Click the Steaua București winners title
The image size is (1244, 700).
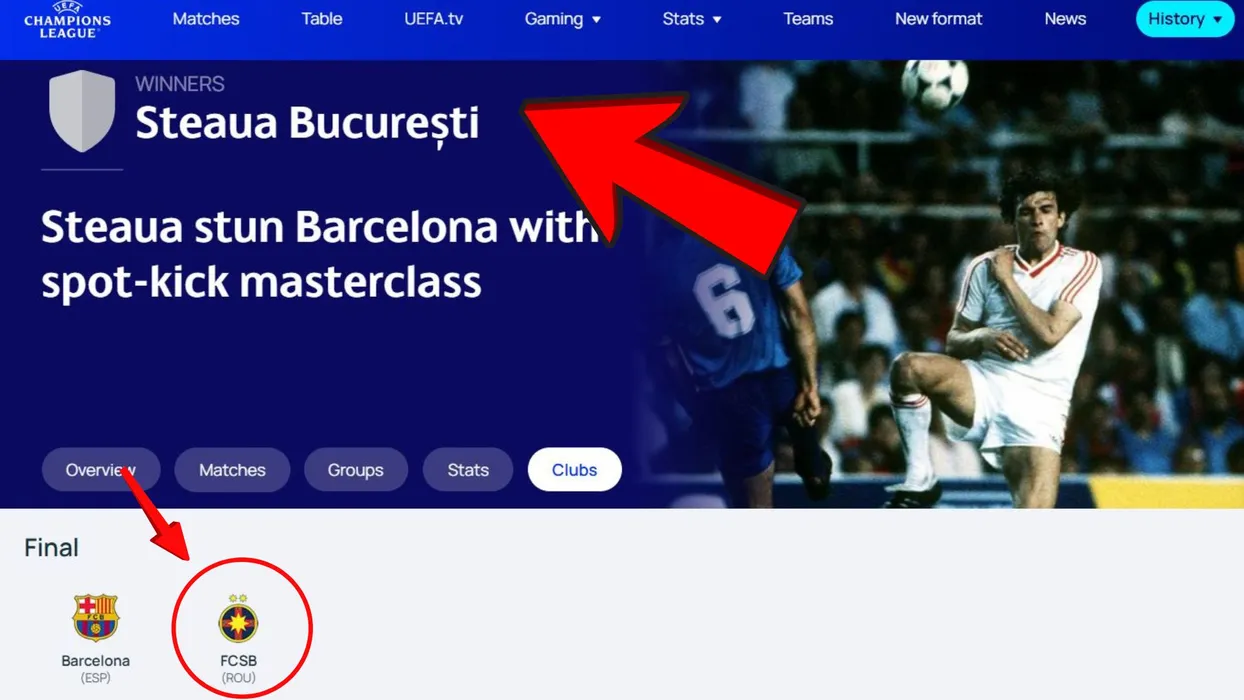307,123
